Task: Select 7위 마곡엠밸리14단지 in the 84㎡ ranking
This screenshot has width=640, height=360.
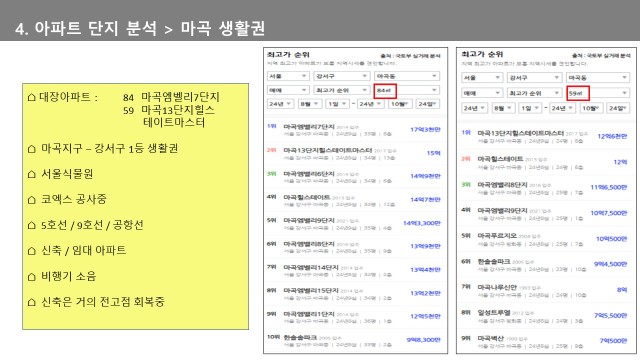Action: 354,270
